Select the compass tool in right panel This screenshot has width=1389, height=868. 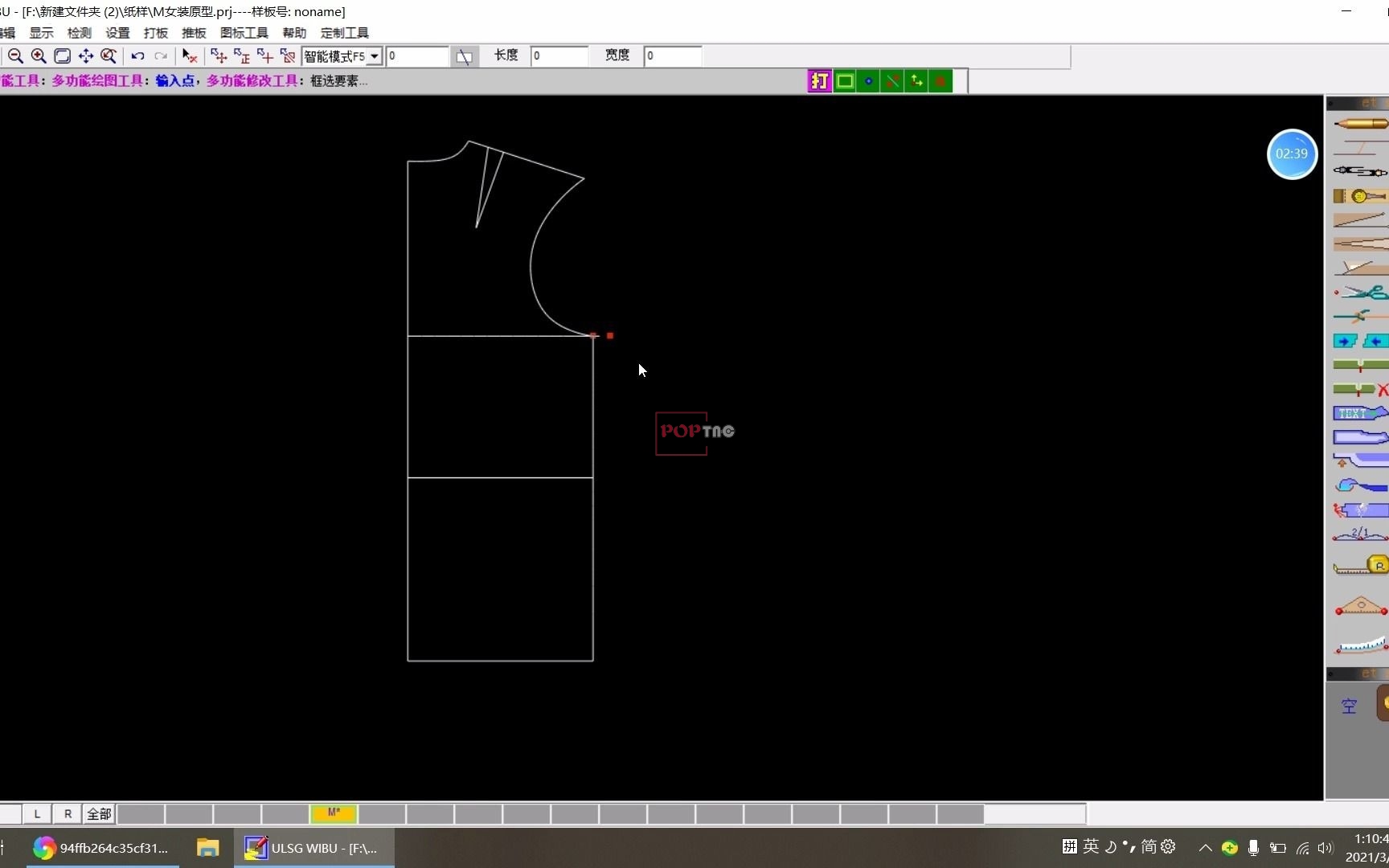[x=1359, y=171]
